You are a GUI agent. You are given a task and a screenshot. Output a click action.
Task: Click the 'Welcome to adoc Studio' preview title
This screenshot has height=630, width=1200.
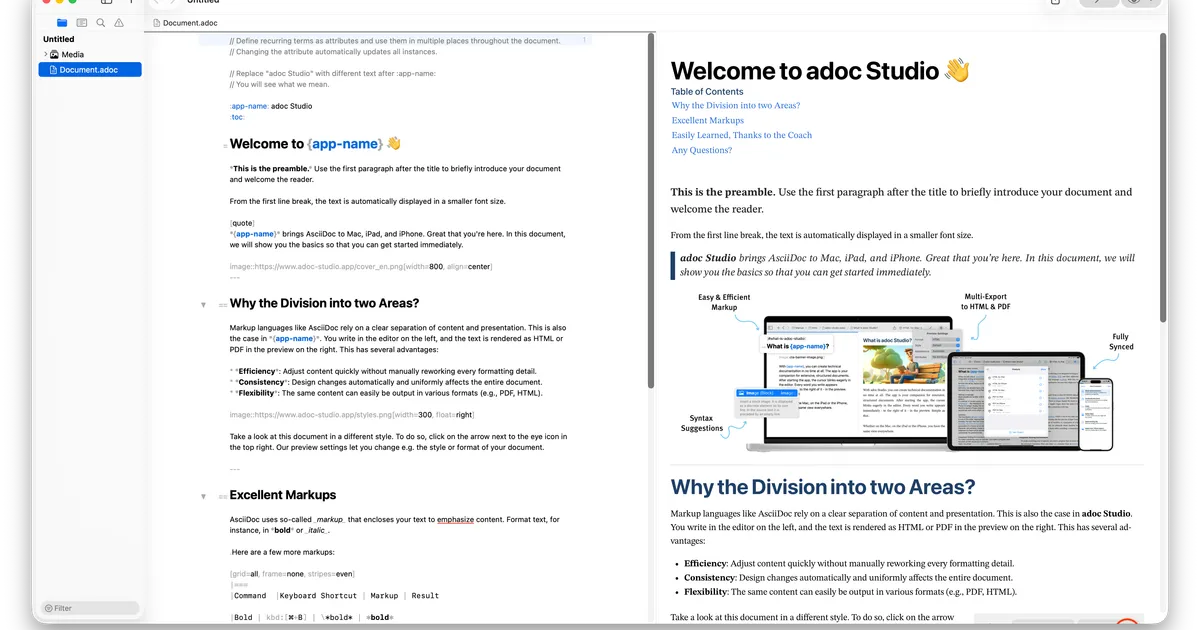tap(820, 70)
